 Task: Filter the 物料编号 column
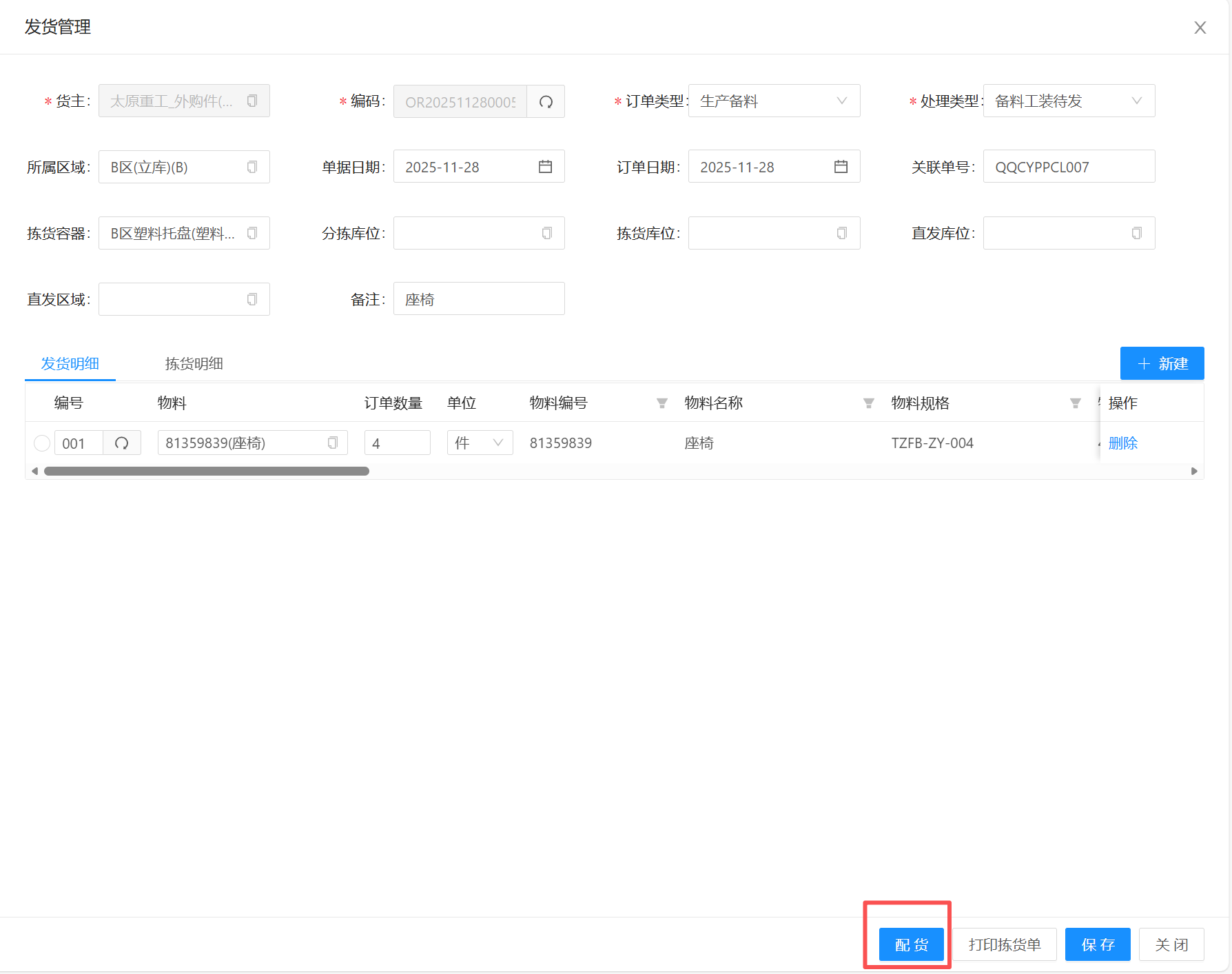pos(661,403)
